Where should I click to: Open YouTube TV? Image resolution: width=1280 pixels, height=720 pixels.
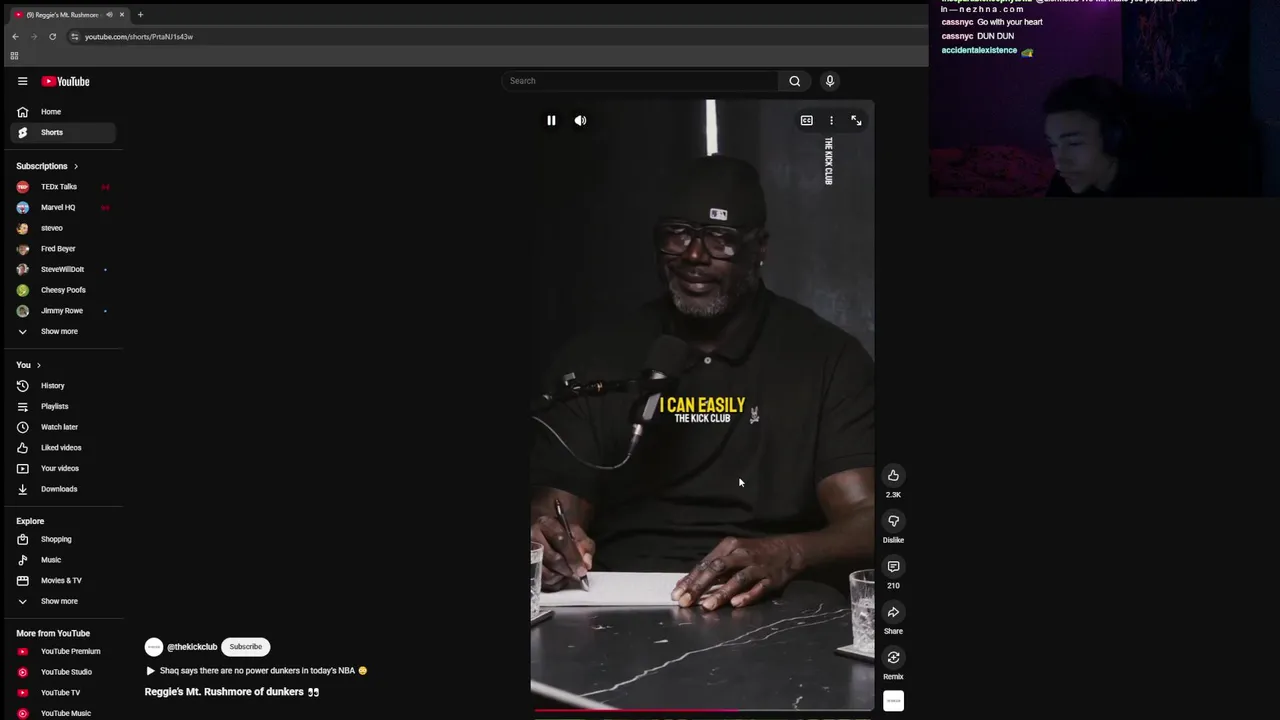[63, 692]
